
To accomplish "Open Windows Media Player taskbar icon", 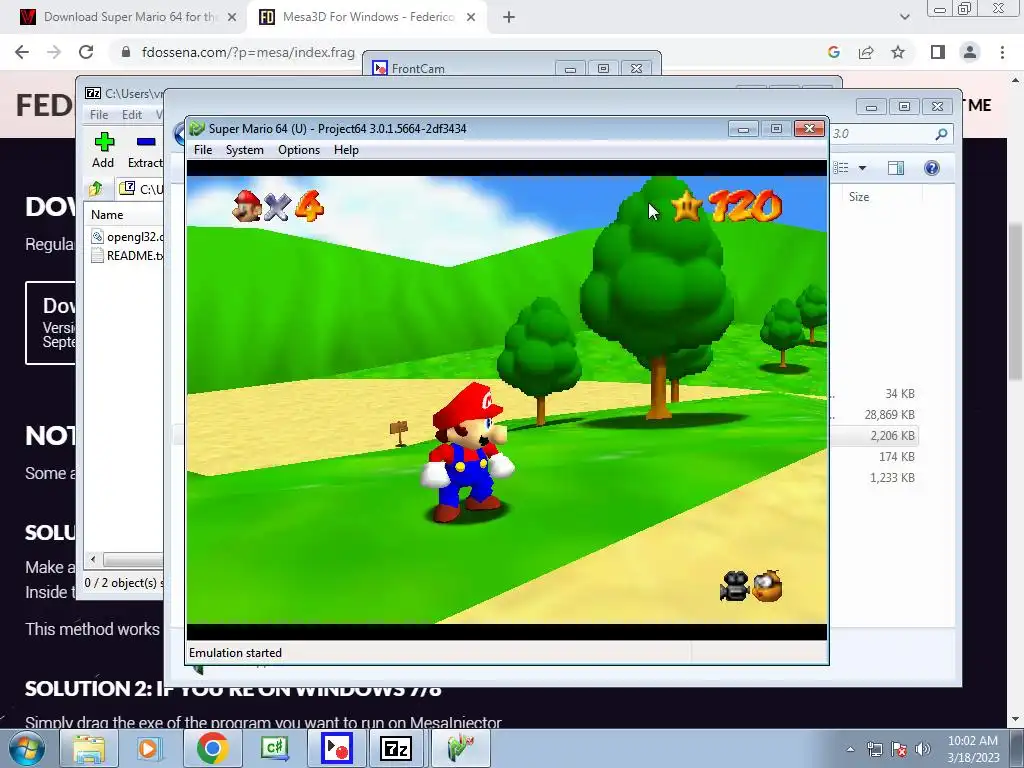I will [x=149, y=748].
